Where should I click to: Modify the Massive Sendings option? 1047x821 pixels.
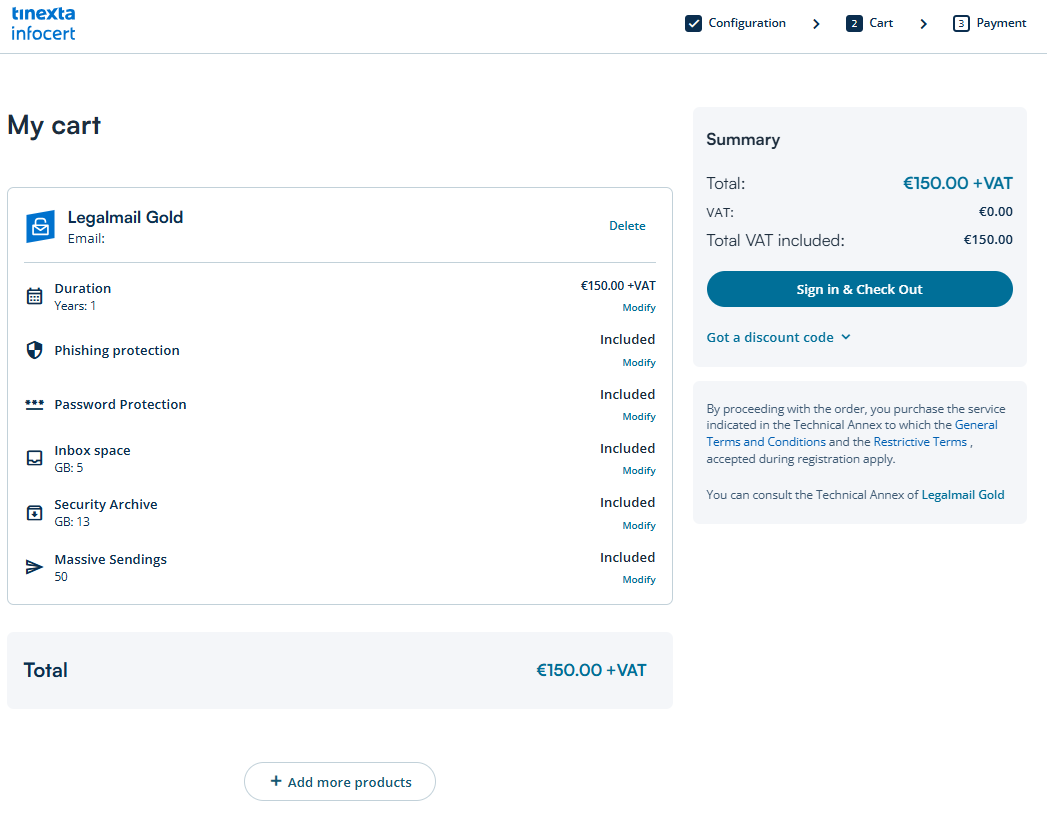[639, 580]
